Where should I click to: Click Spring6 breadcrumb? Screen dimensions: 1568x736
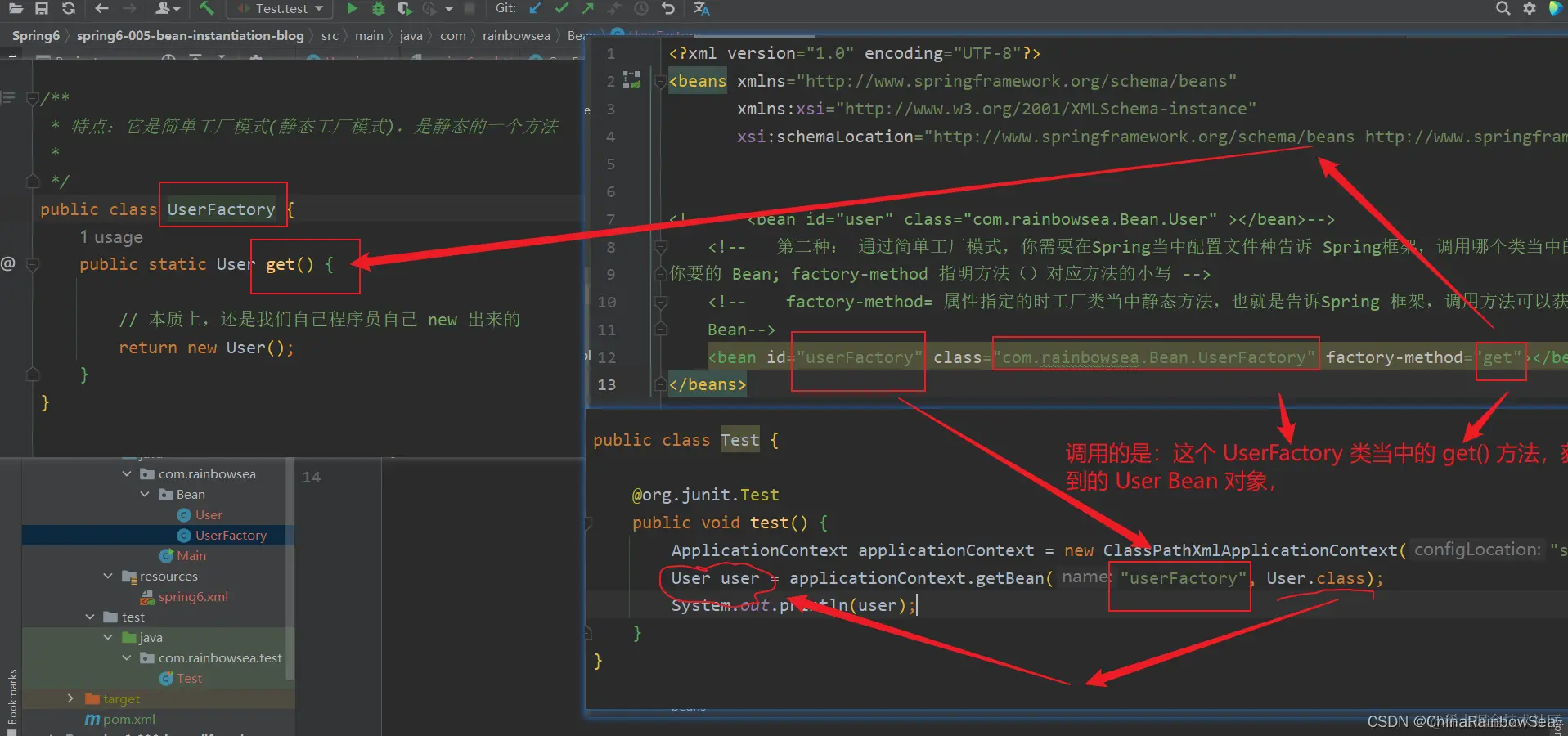point(36,35)
